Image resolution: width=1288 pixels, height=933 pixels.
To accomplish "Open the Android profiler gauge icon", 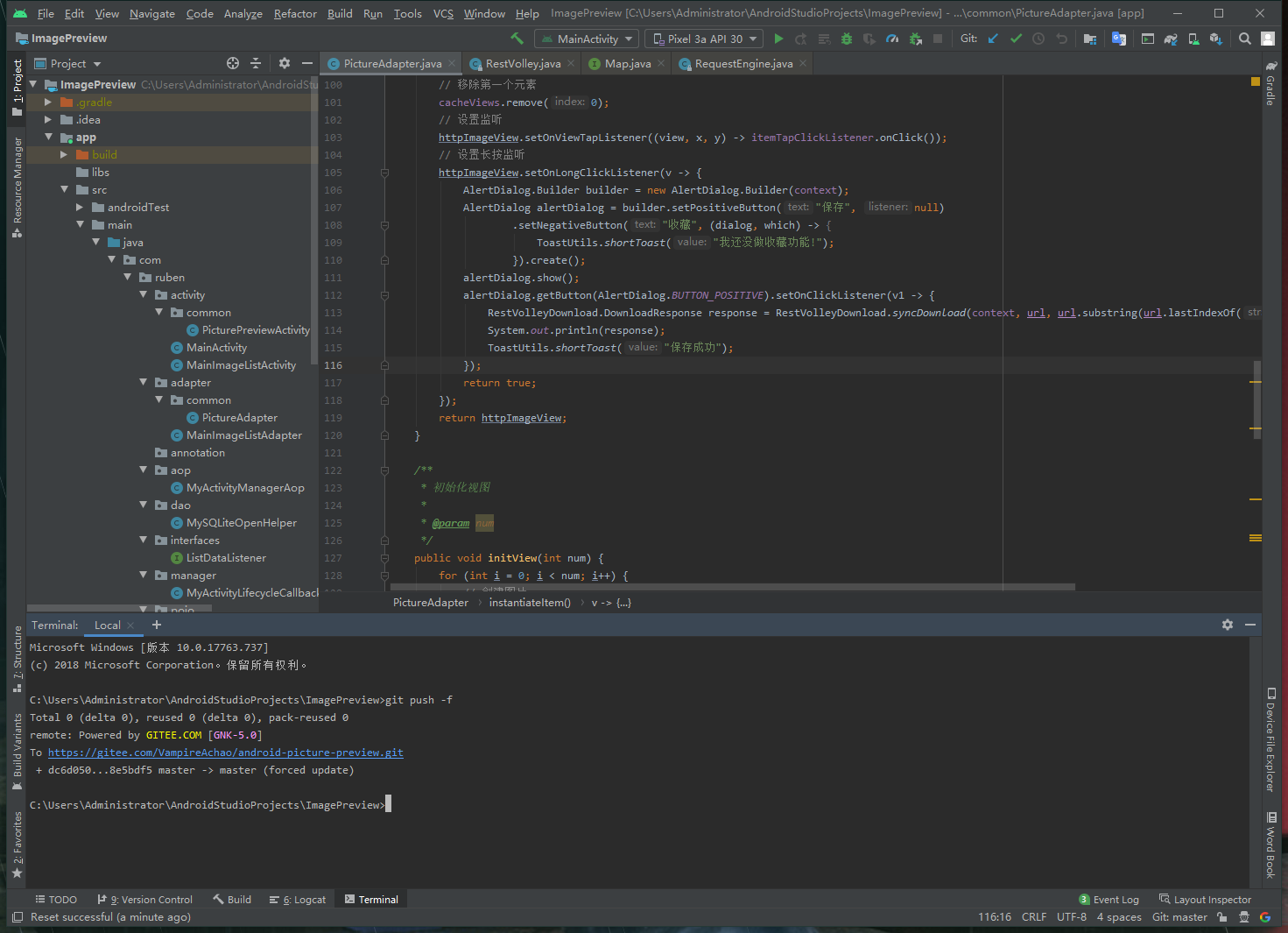I will click(891, 39).
